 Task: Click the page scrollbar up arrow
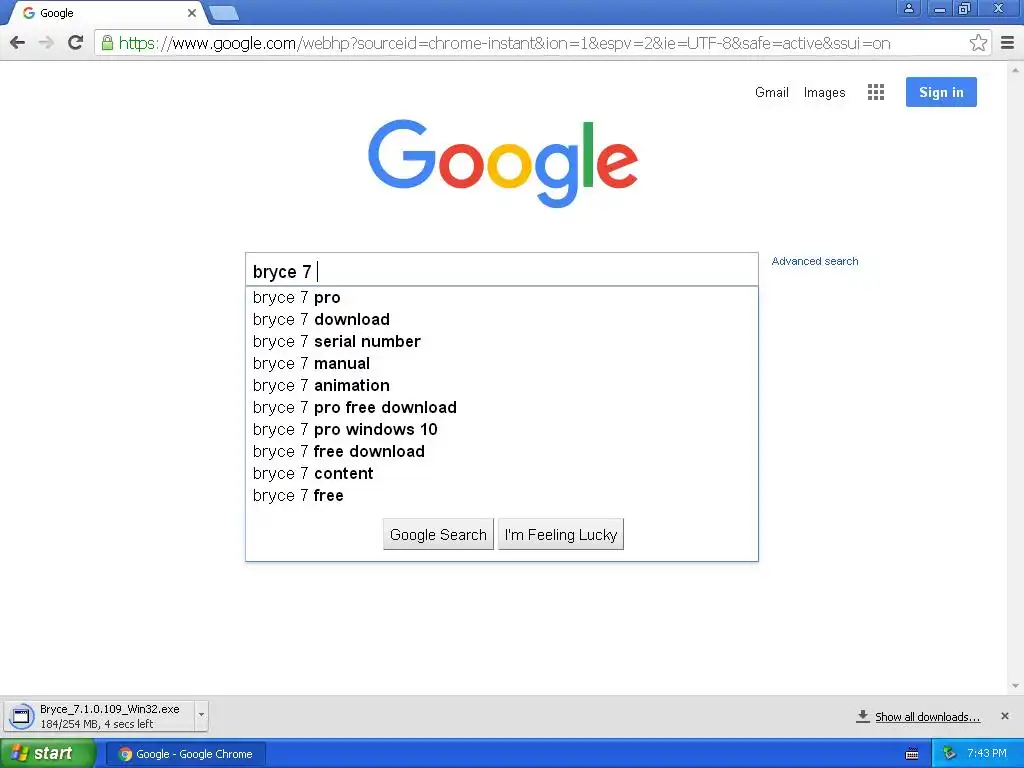(1015, 69)
